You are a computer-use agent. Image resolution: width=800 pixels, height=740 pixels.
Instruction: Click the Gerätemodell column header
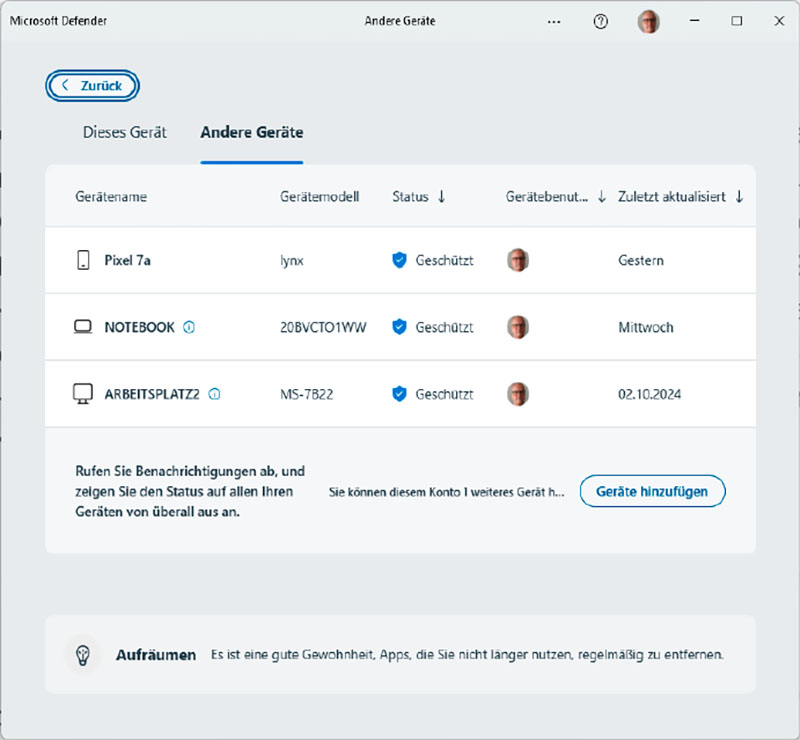coord(319,196)
